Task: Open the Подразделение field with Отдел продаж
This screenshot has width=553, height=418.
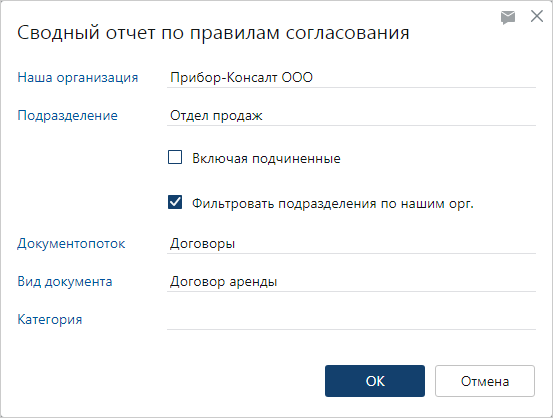Action: (351, 115)
